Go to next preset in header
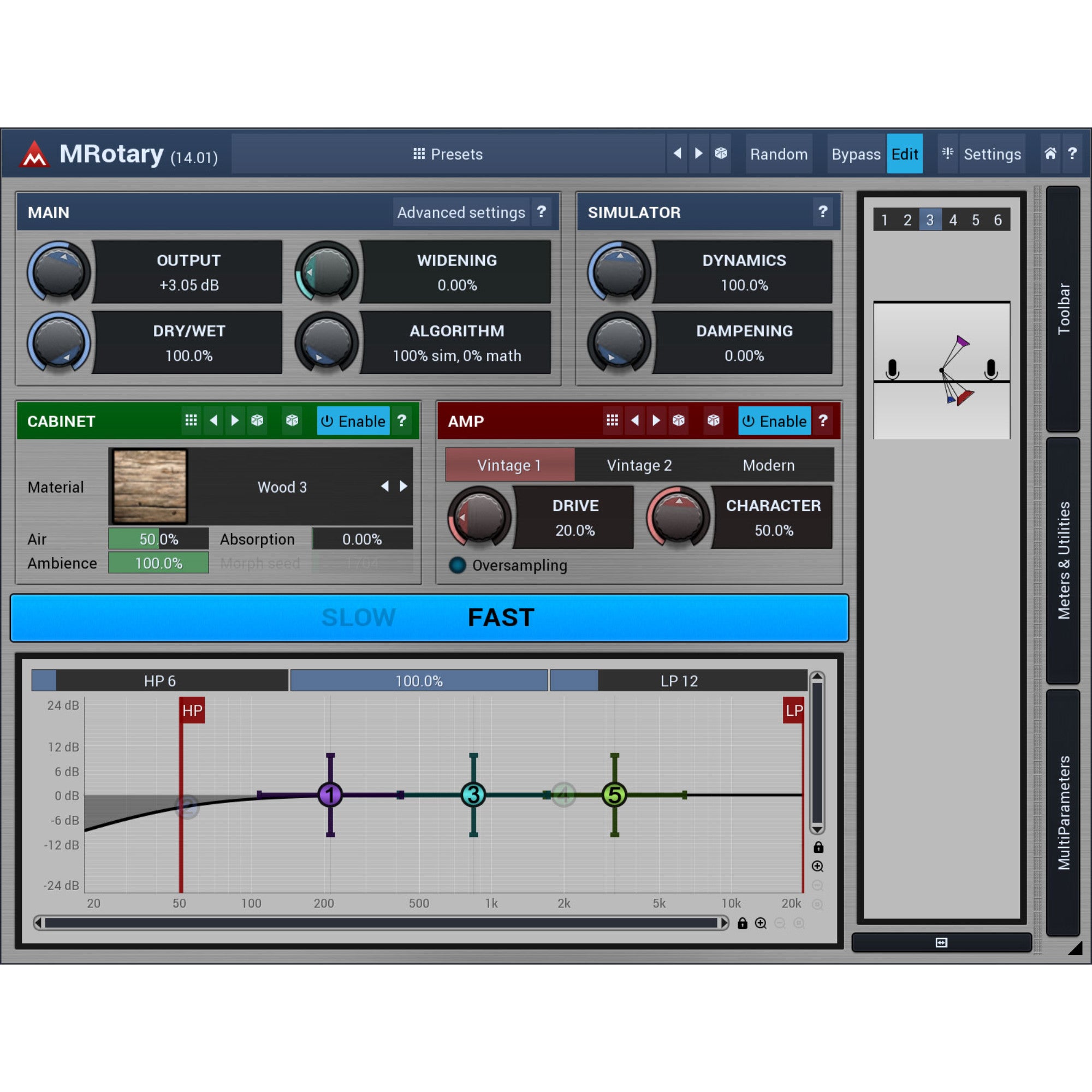The width and height of the screenshot is (1092, 1092). [x=699, y=154]
